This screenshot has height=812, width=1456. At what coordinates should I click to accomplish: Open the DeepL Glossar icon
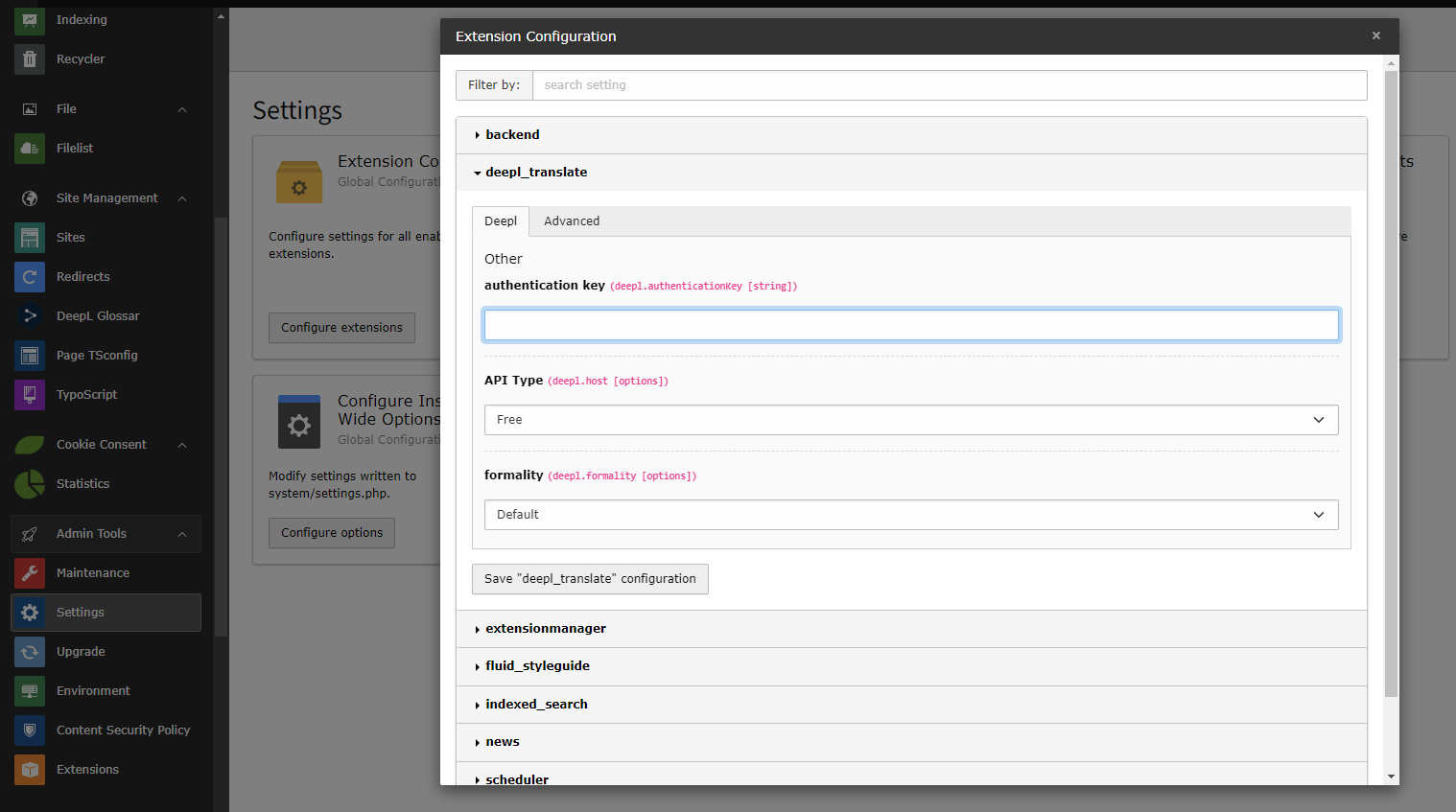(x=30, y=315)
